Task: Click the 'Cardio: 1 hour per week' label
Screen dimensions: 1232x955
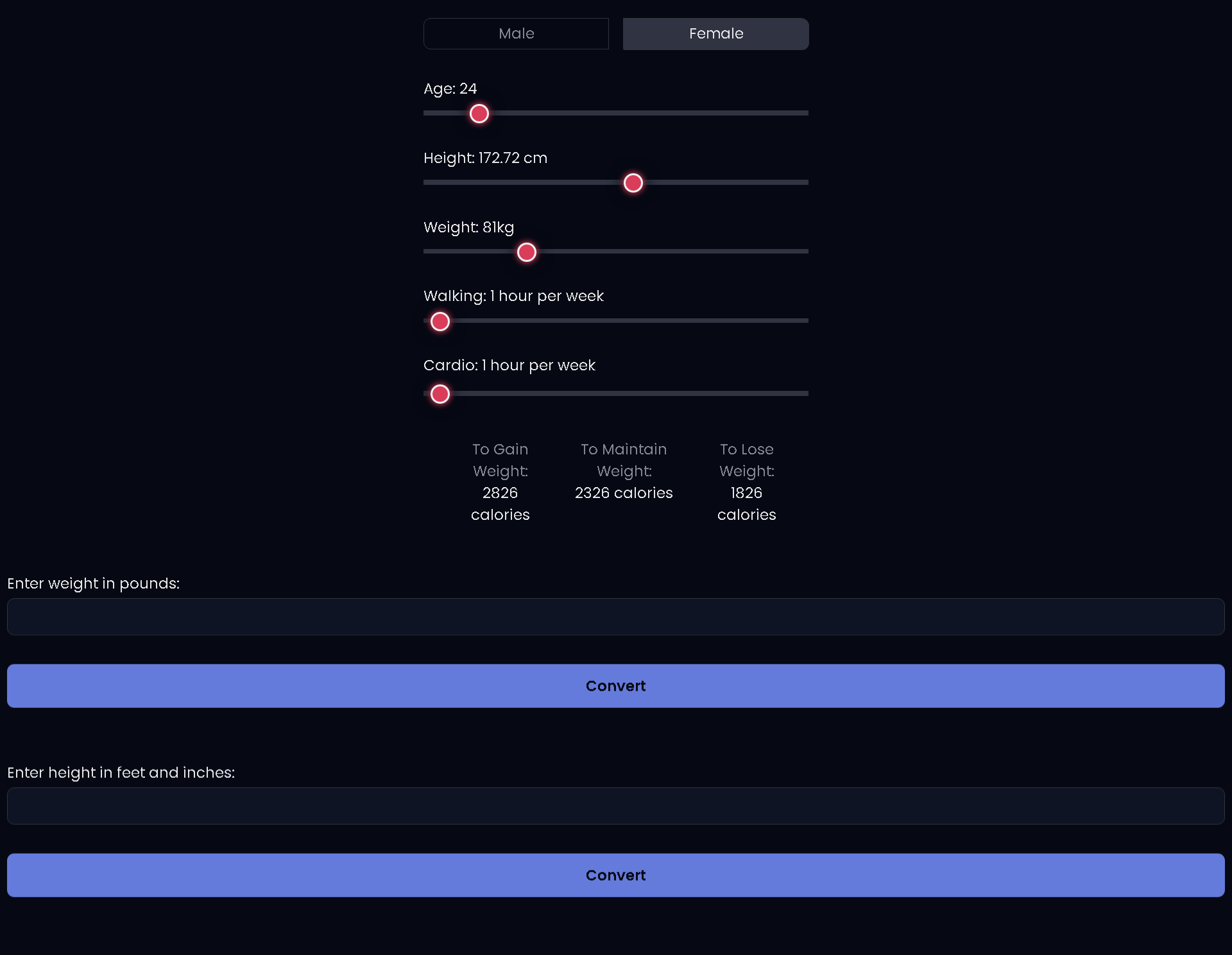Action: [509, 365]
